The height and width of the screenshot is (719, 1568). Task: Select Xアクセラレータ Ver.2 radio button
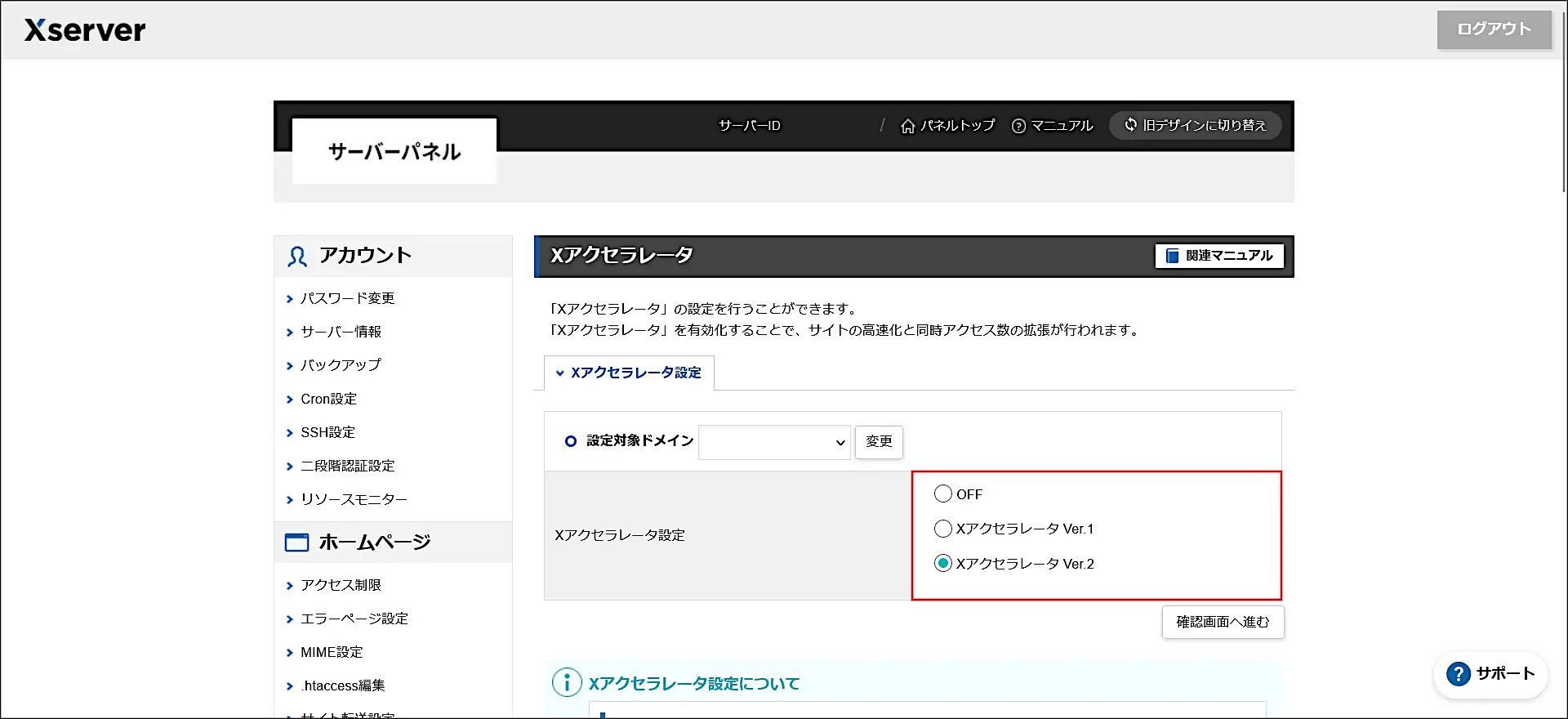[x=943, y=563]
